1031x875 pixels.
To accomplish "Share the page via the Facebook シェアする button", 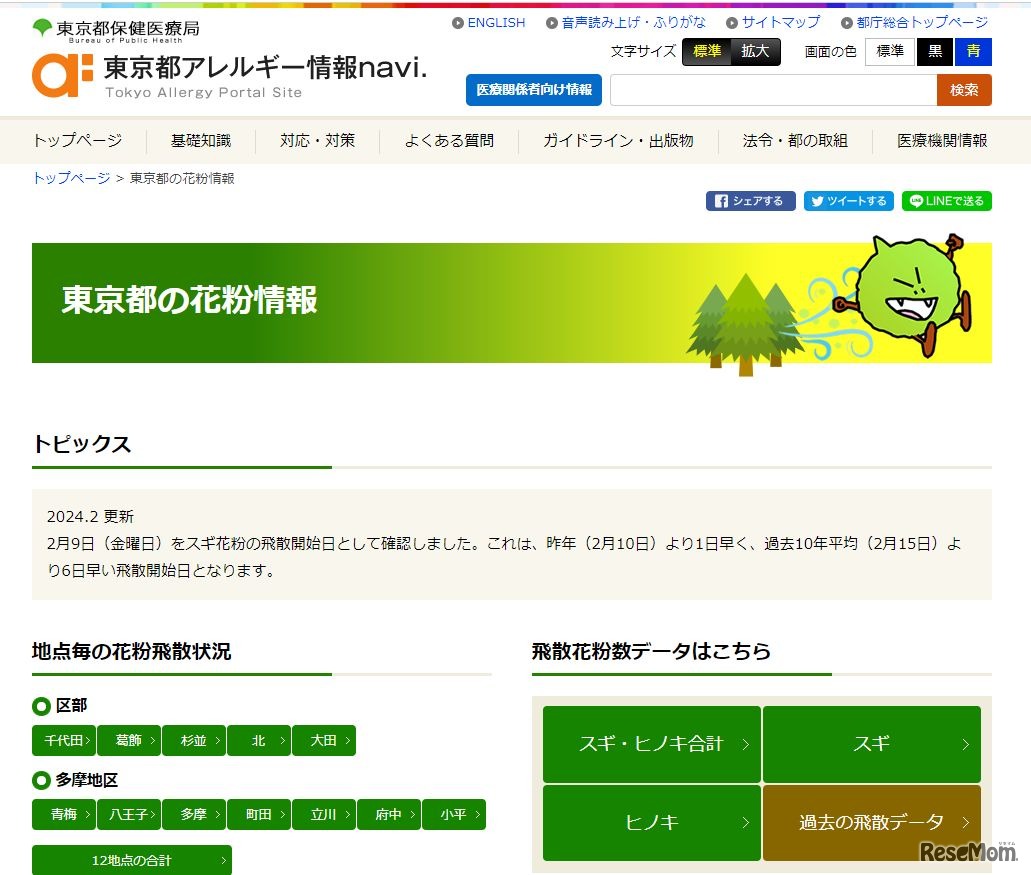I will [x=750, y=201].
